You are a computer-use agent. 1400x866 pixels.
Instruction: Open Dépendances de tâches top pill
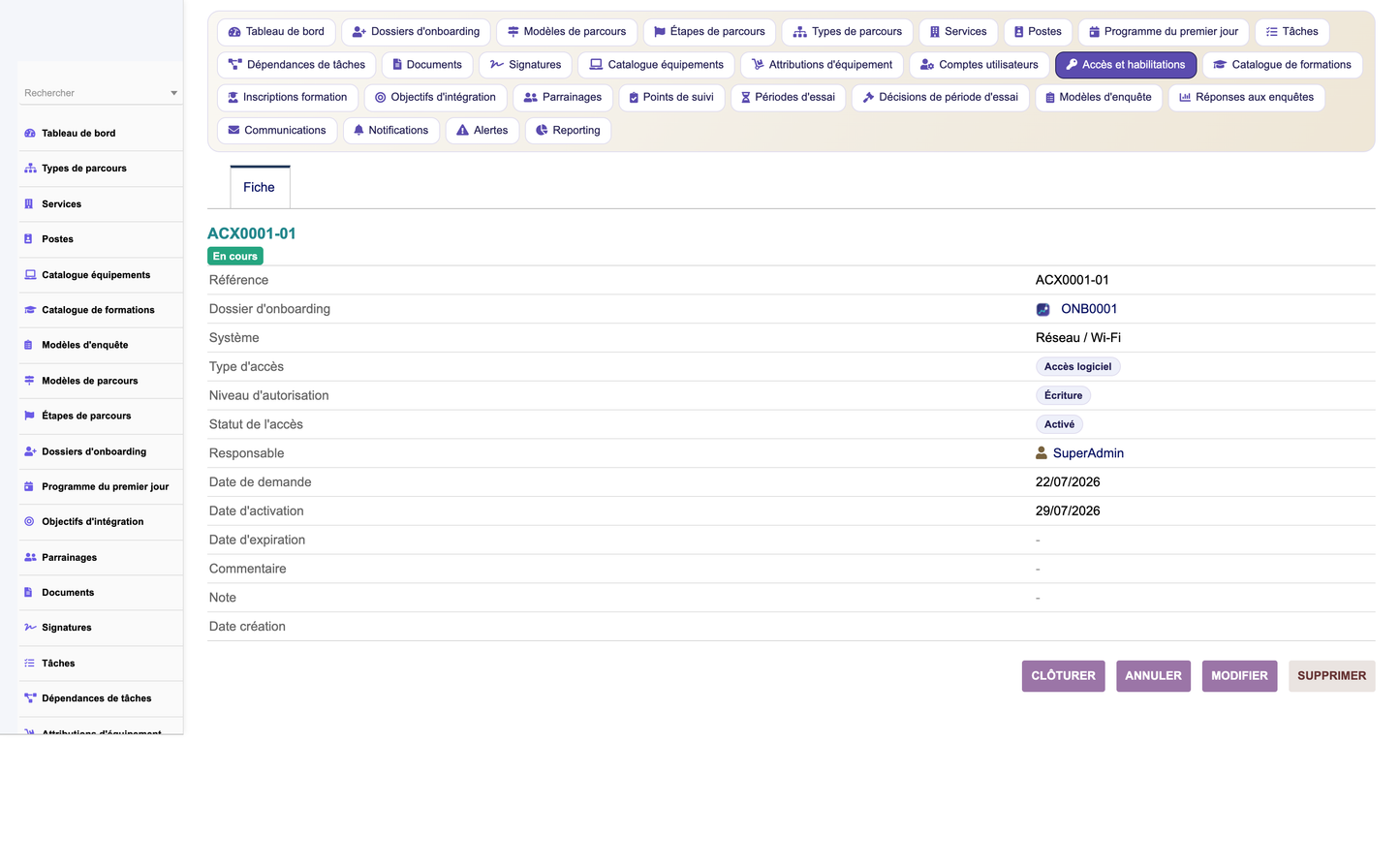point(296,65)
